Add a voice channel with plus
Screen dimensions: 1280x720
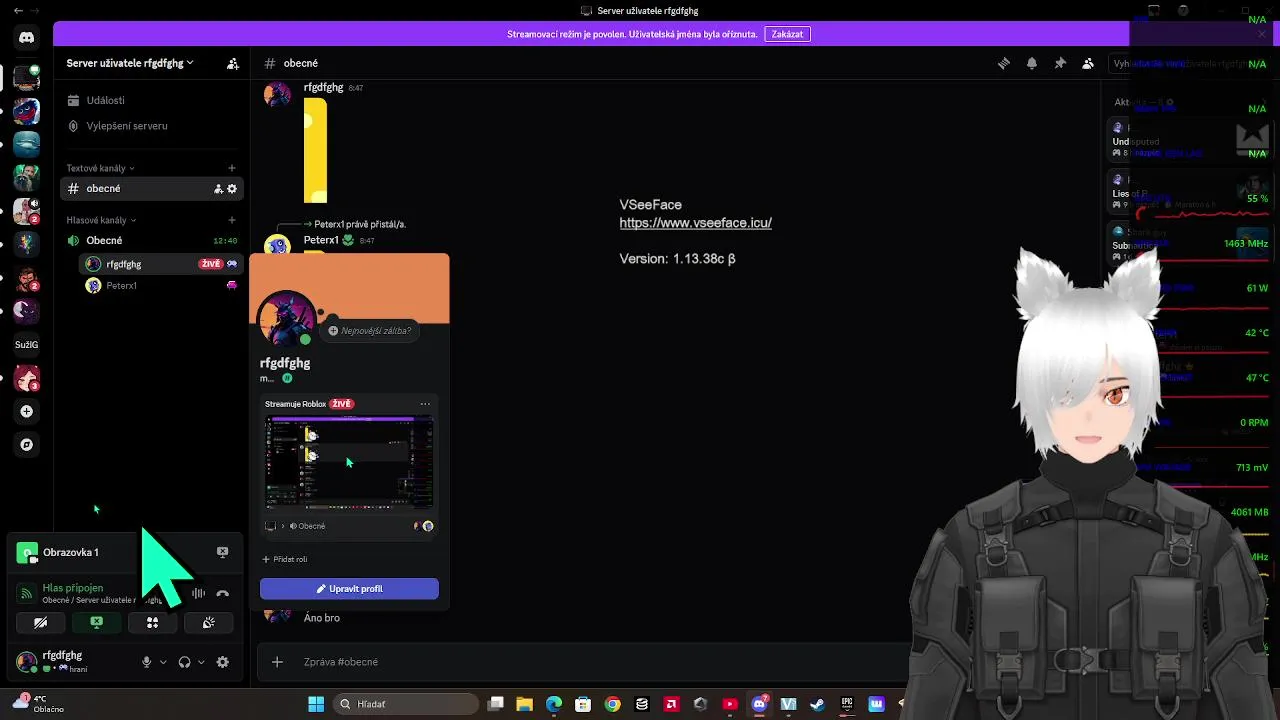coord(232,220)
